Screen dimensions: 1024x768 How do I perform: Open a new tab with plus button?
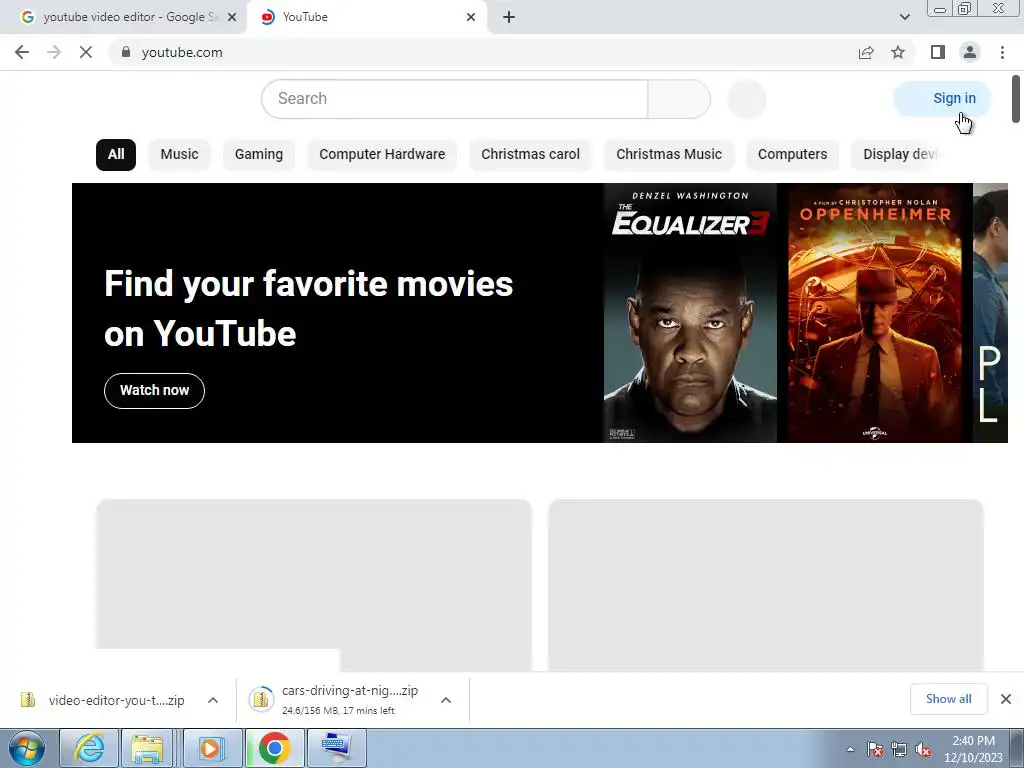509,17
